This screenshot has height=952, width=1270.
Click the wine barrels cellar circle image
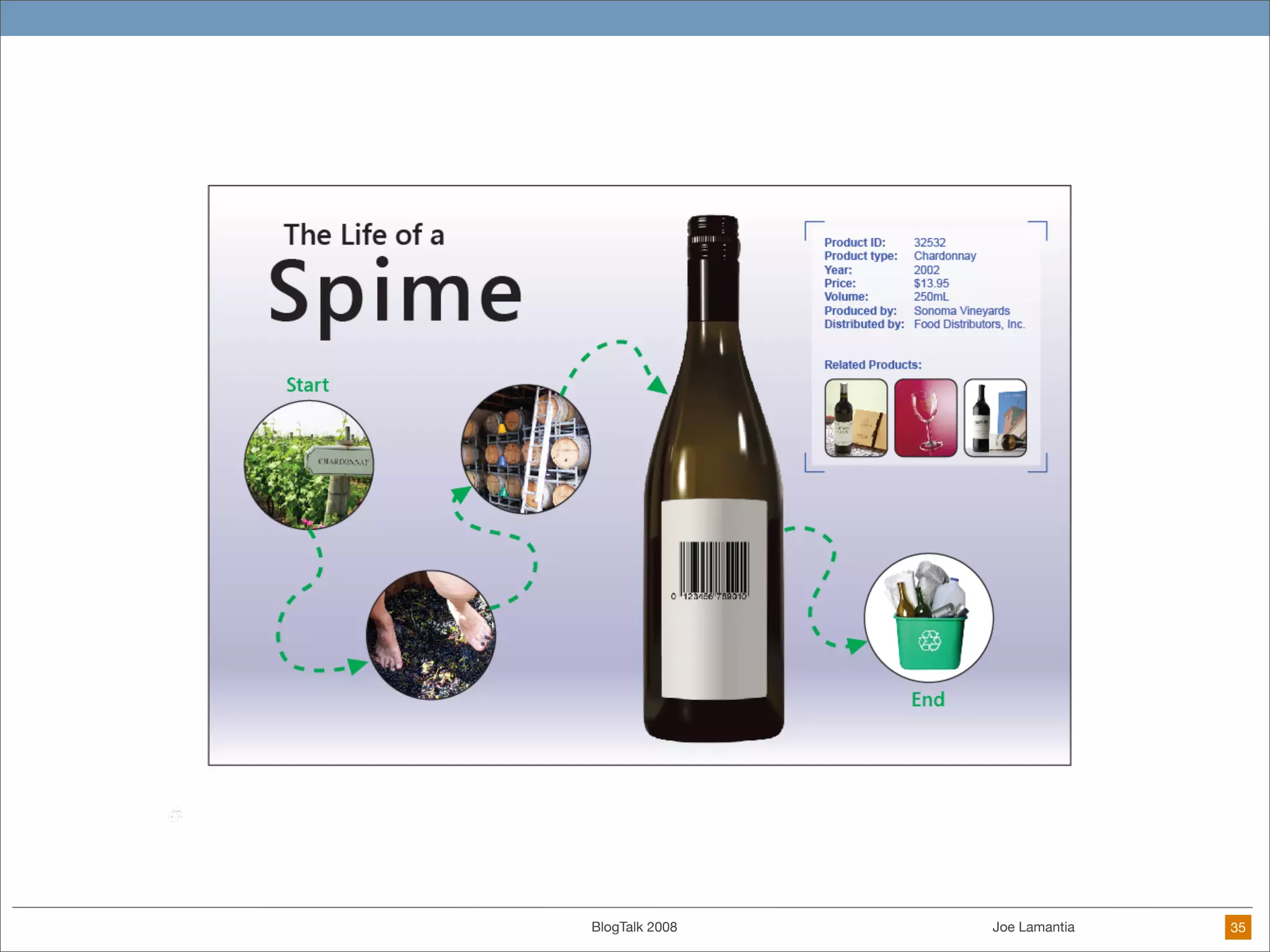pyautogui.click(x=526, y=449)
